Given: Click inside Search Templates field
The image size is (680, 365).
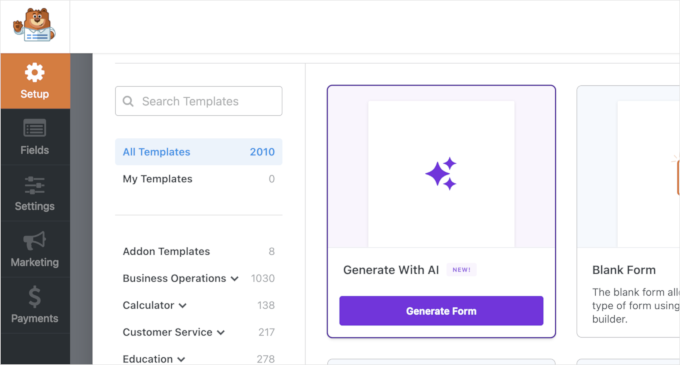Looking at the screenshot, I should click(199, 101).
